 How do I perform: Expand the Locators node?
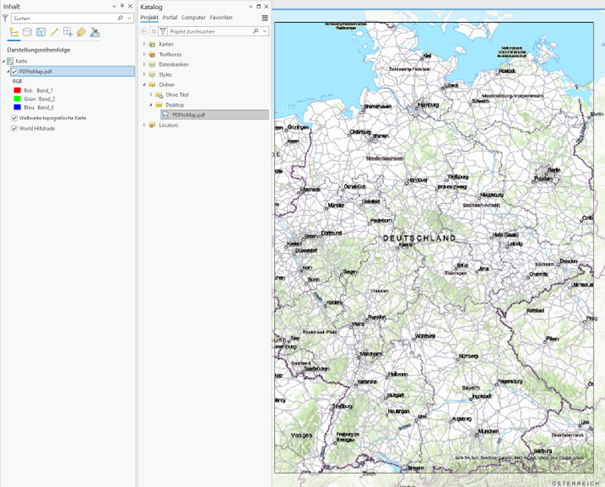click(144, 125)
